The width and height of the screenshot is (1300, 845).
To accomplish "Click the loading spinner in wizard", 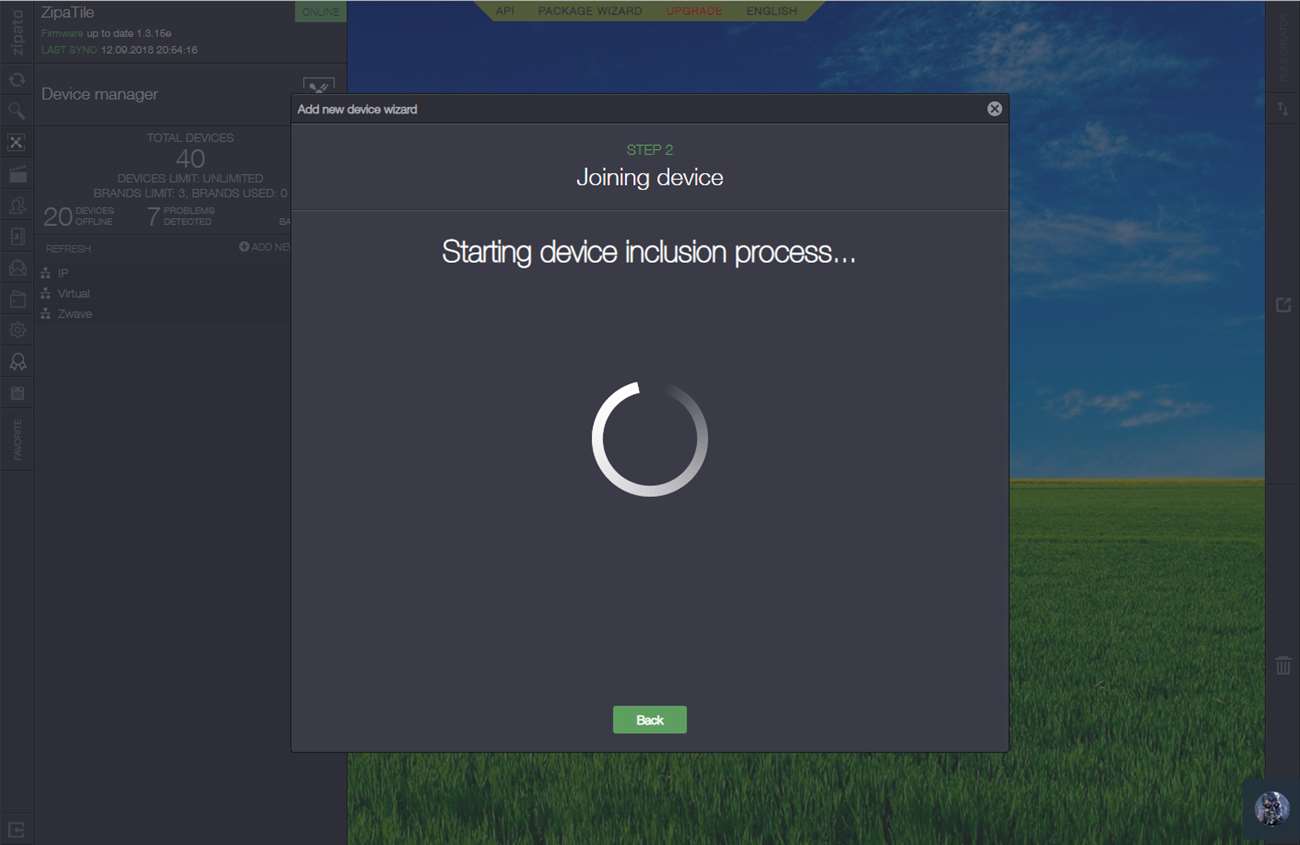I will tap(650, 438).
